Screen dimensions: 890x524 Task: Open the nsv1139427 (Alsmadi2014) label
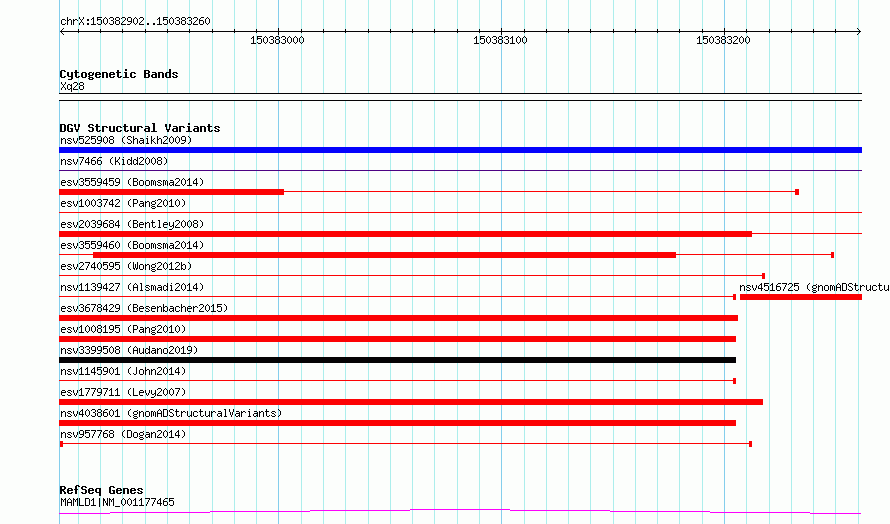[x=132, y=287]
